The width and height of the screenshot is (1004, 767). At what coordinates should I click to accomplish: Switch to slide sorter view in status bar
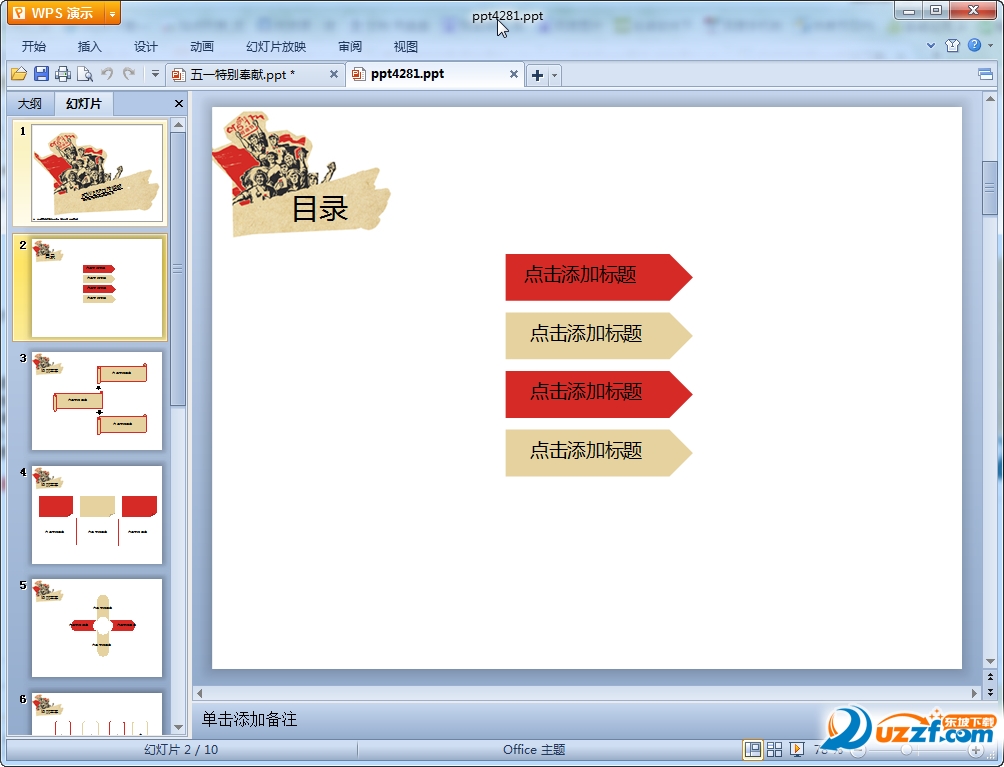[x=775, y=749]
